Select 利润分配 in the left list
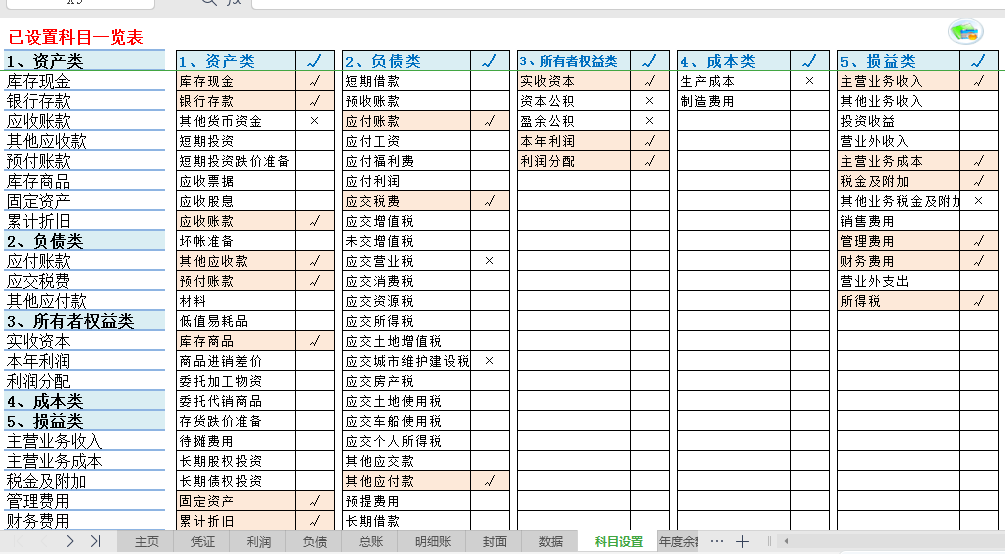 click(85, 381)
